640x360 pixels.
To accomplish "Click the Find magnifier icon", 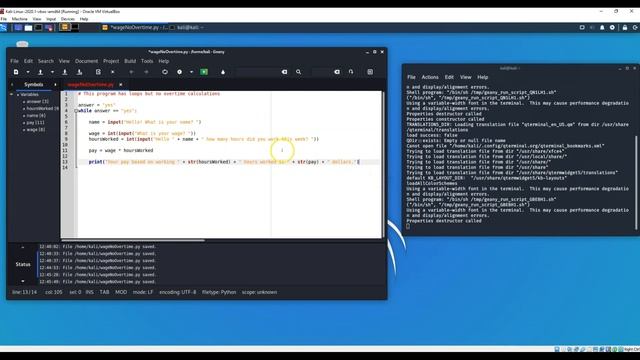I will (298, 72).
